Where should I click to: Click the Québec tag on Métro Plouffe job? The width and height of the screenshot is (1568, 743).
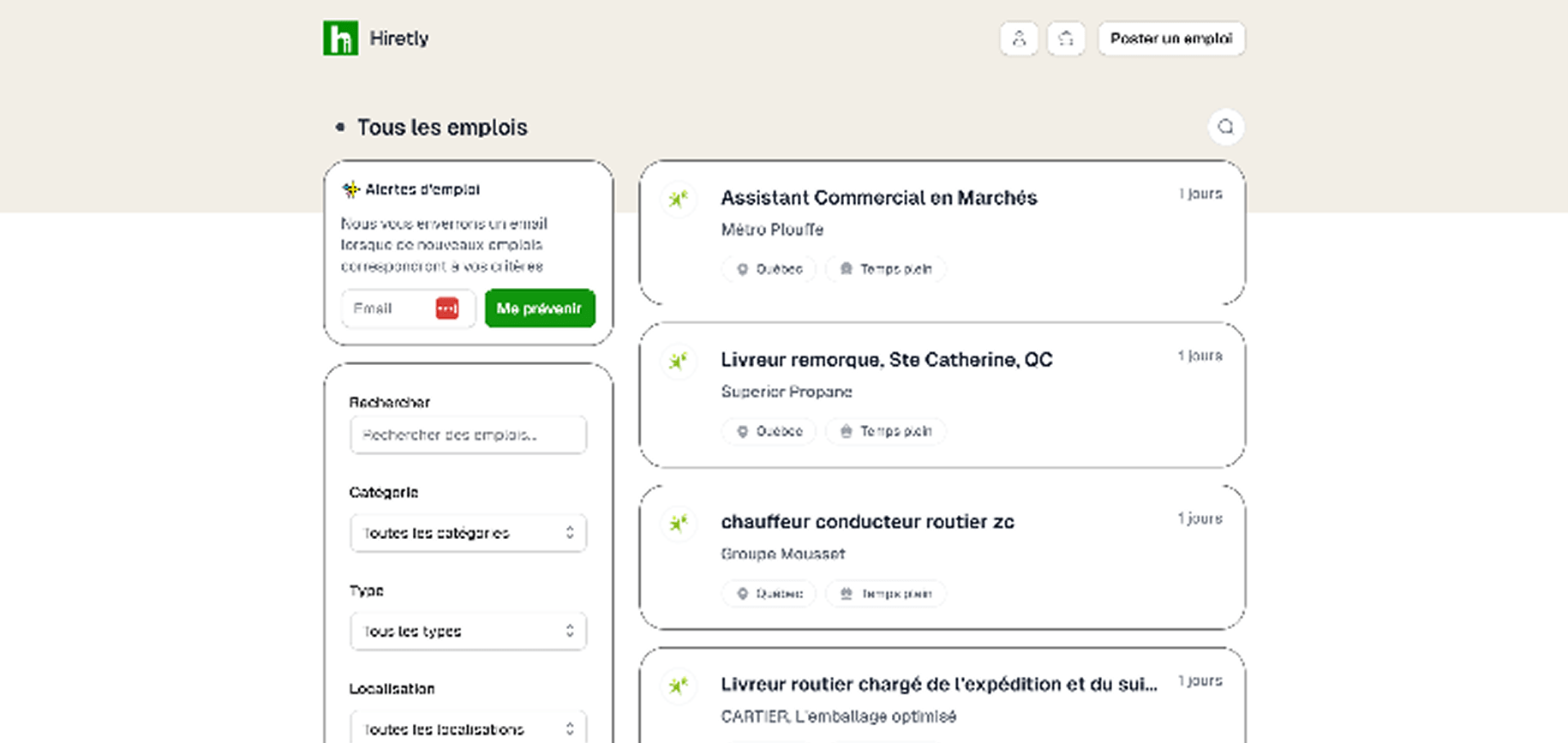click(769, 269)
